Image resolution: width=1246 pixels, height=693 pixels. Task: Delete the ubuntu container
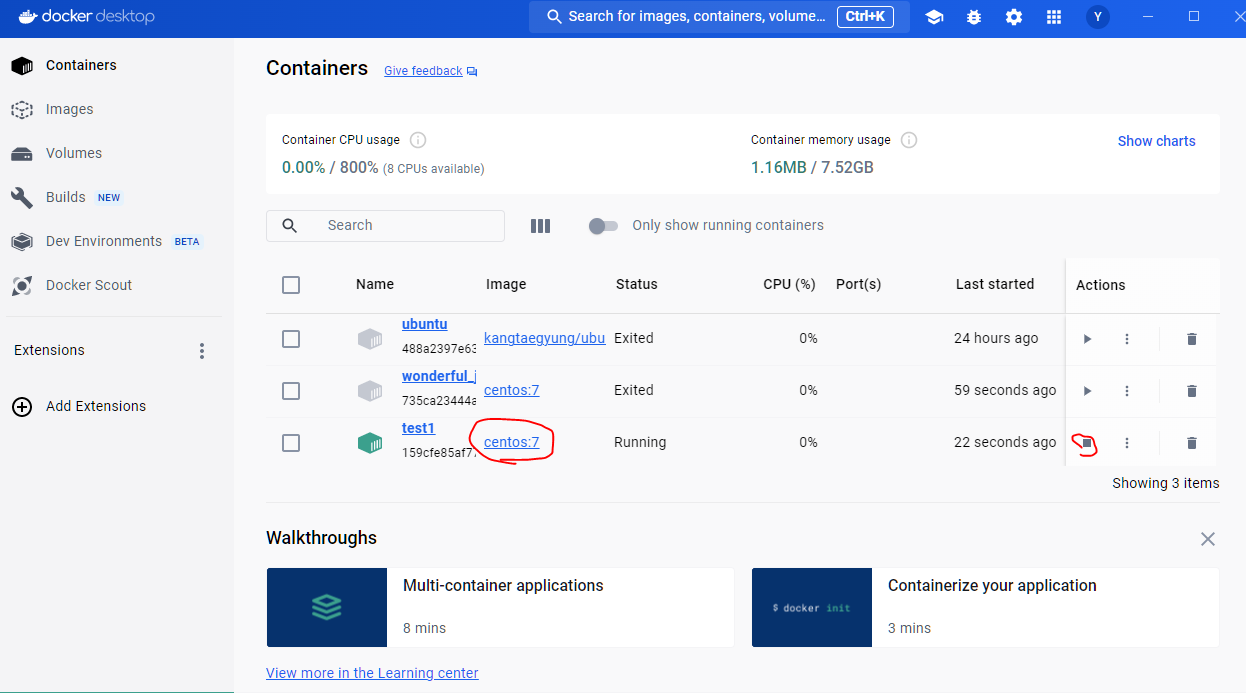(x=1191, y=339)
